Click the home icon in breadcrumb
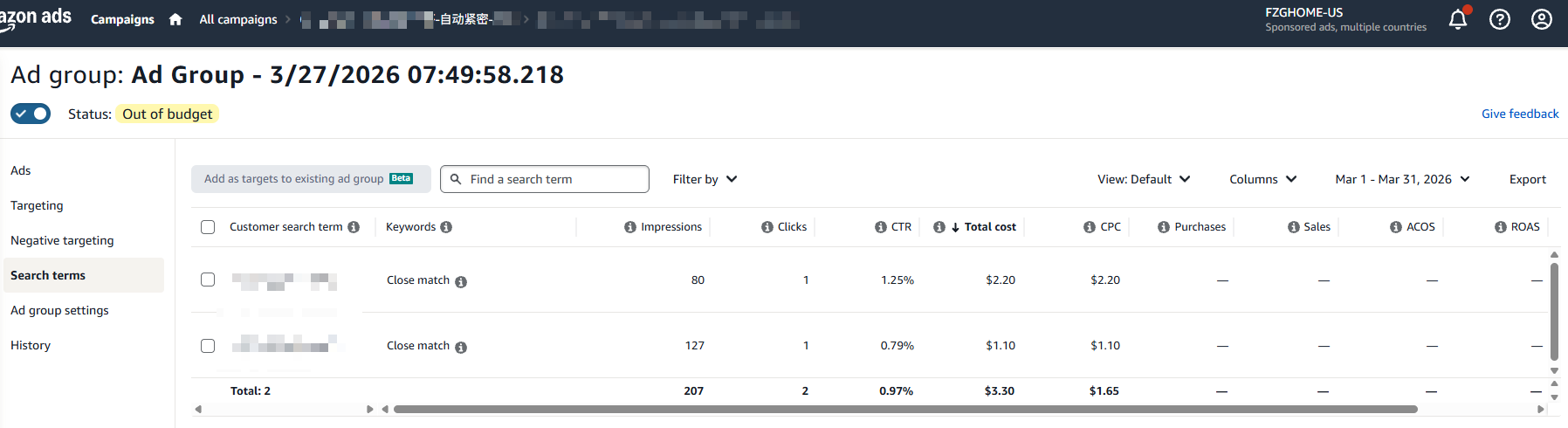1568x428 pixels. click(175, 19)
